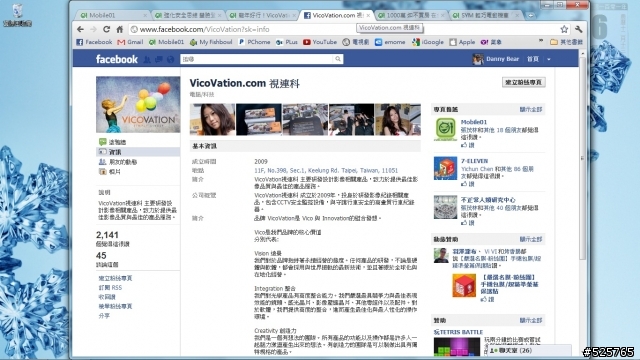Open the Facebook account dropdown arrow
The height and width of the screenshot is (360, 640).
pyautogui.click(x=549, y=60)
